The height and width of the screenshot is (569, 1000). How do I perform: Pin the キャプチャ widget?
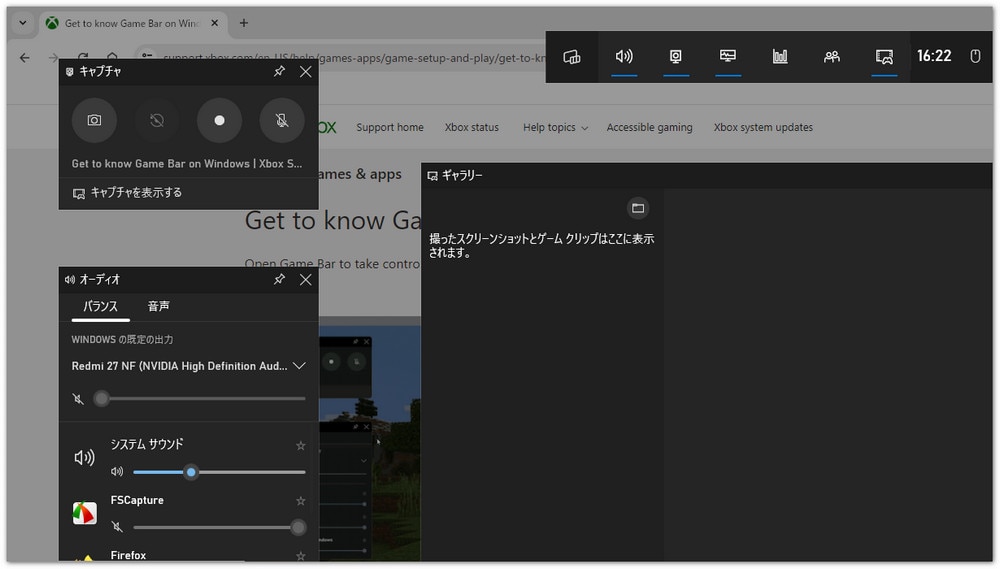(x=279, y=71)
